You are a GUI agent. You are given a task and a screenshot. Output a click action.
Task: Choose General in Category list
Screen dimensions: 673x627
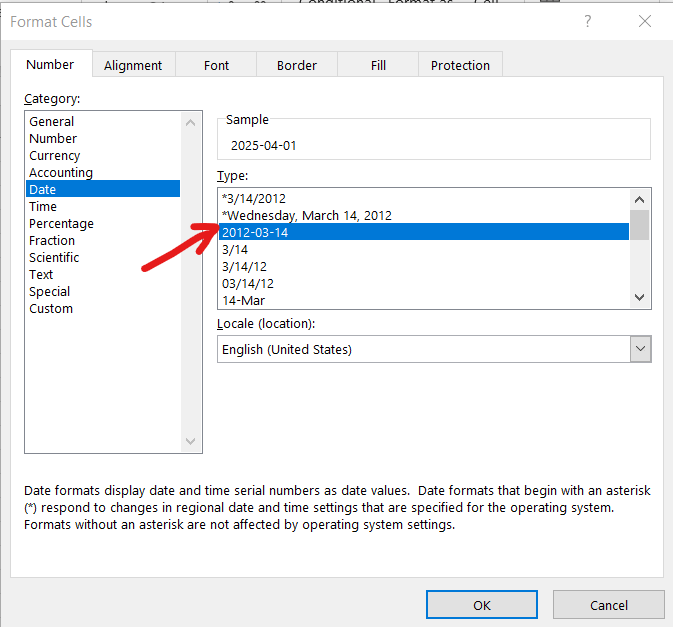[103, 121]
